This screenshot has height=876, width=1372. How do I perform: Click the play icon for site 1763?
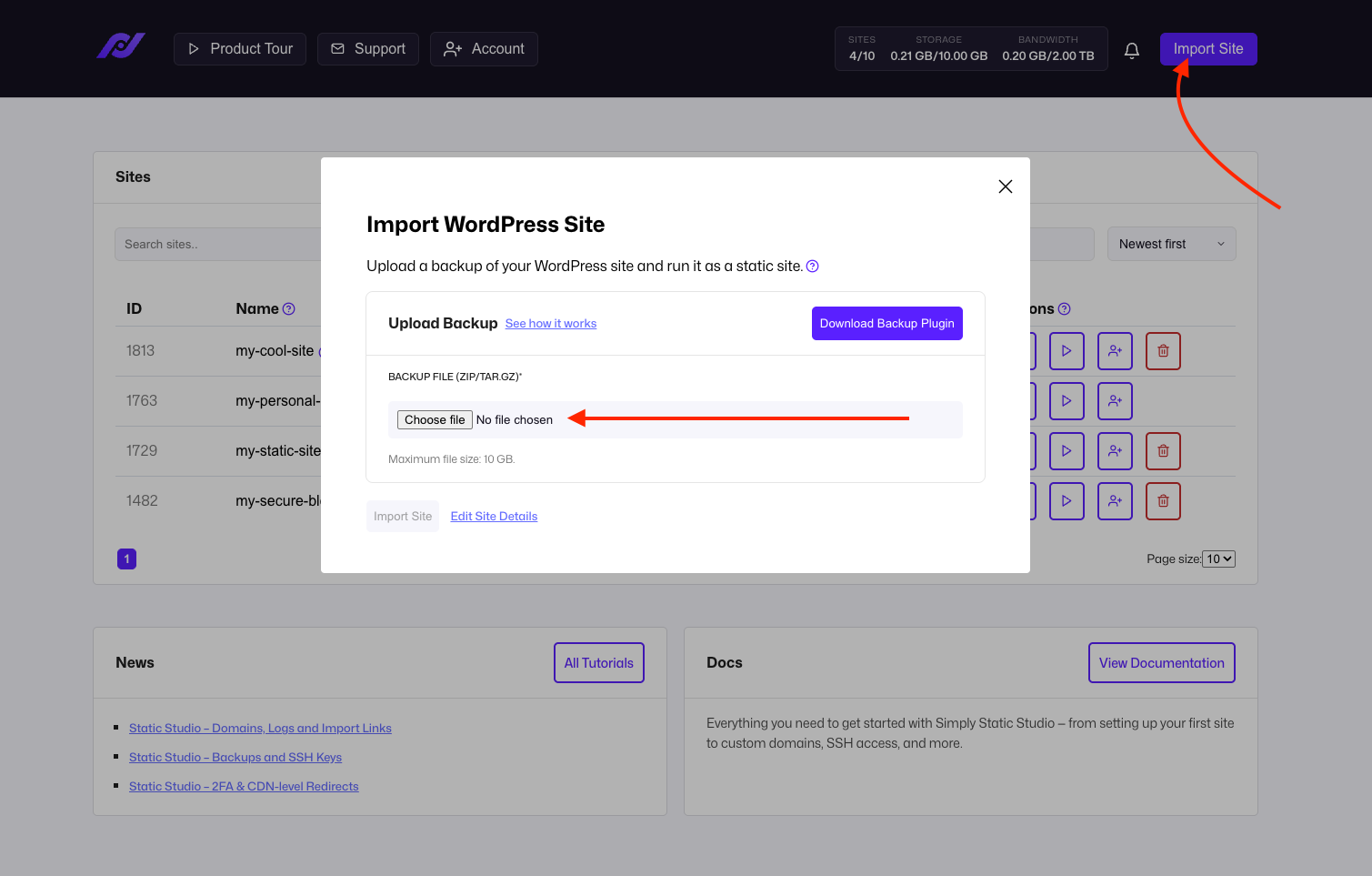[x=1067, y=401]
